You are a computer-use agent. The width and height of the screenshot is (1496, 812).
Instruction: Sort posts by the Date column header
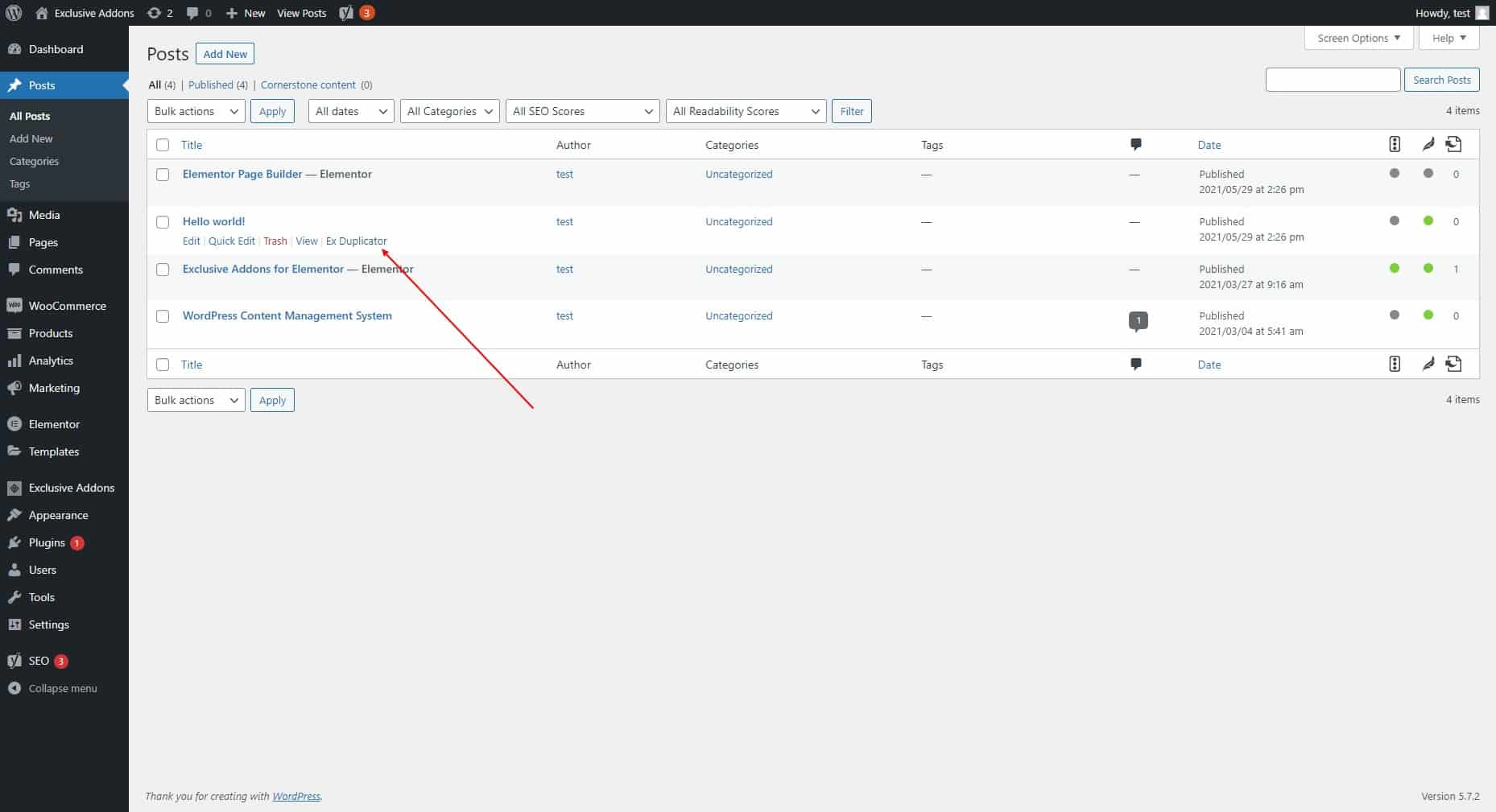pos(1209,145)
